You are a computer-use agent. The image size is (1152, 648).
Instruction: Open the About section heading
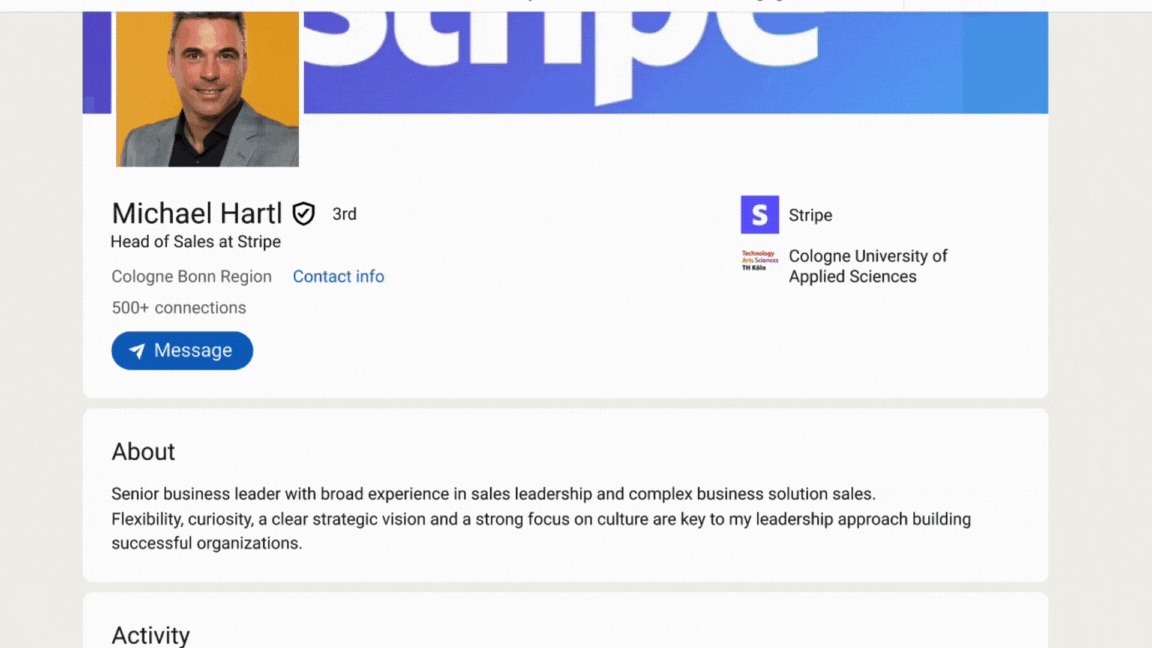click(143, 452)
